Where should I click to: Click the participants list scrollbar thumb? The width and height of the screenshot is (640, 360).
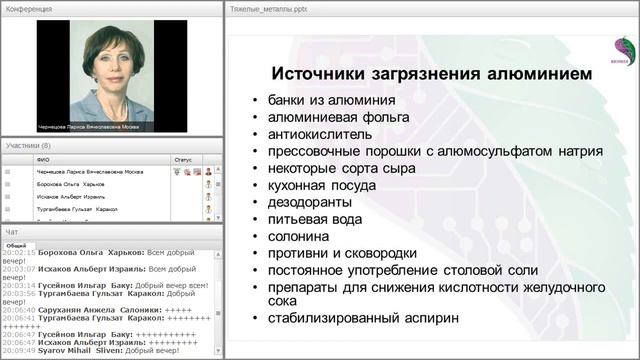[x=218, y=184]
